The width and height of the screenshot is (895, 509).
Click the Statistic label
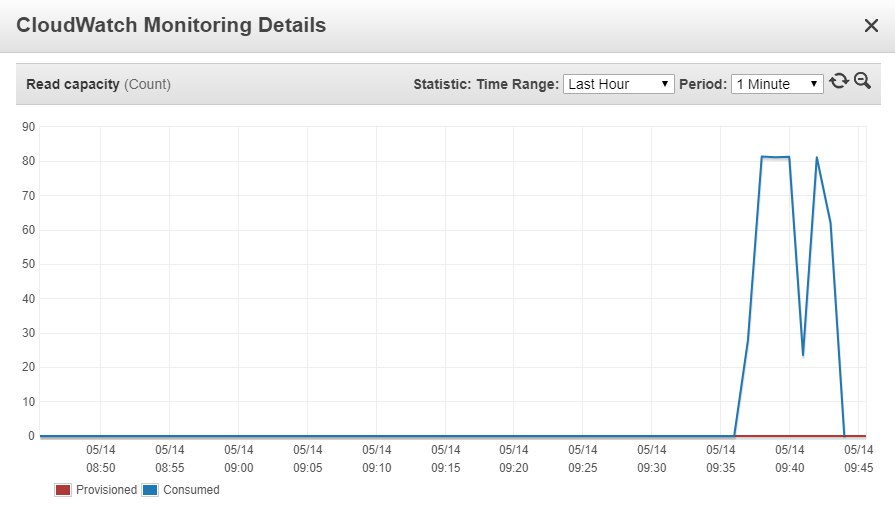(442, 84)
